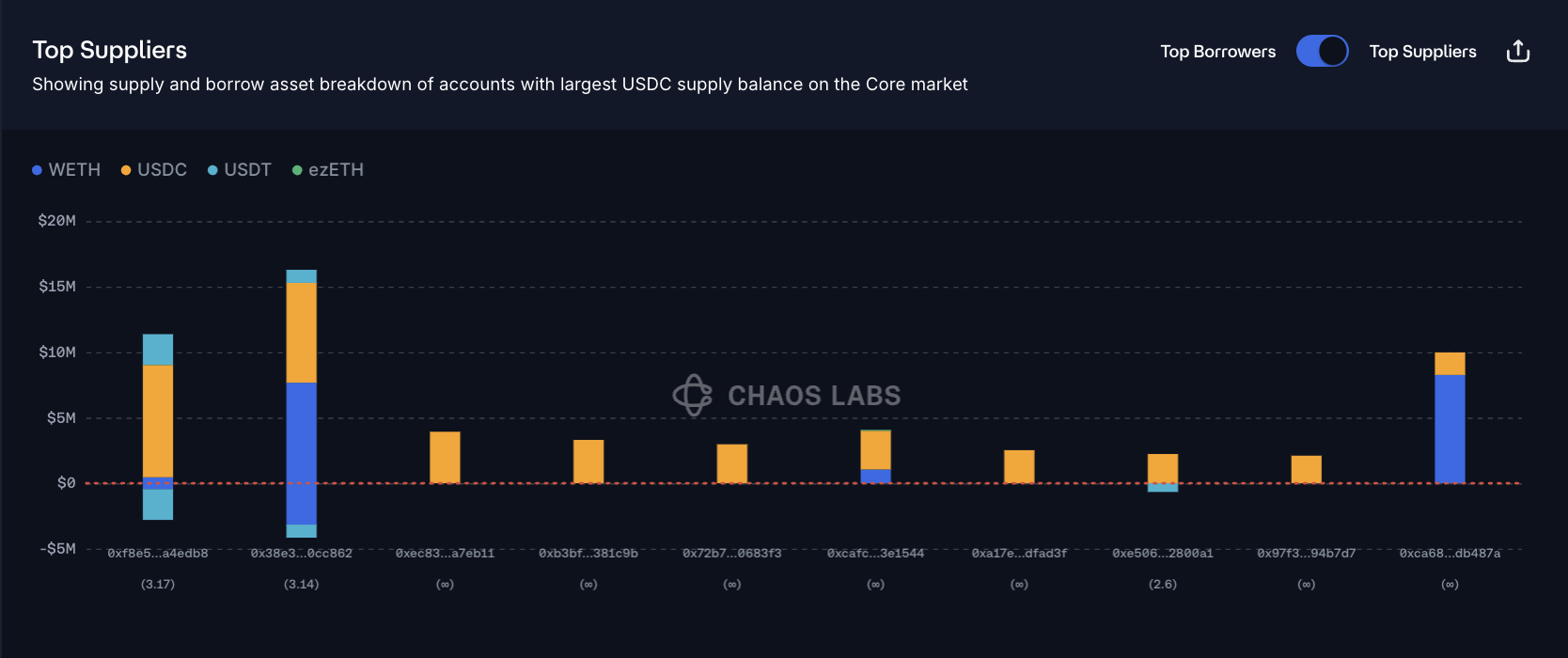The image size is (1568, 658).
Task: Click the USDC bar for 0x97f3...94b7d7
Action: pos(1306,469)
